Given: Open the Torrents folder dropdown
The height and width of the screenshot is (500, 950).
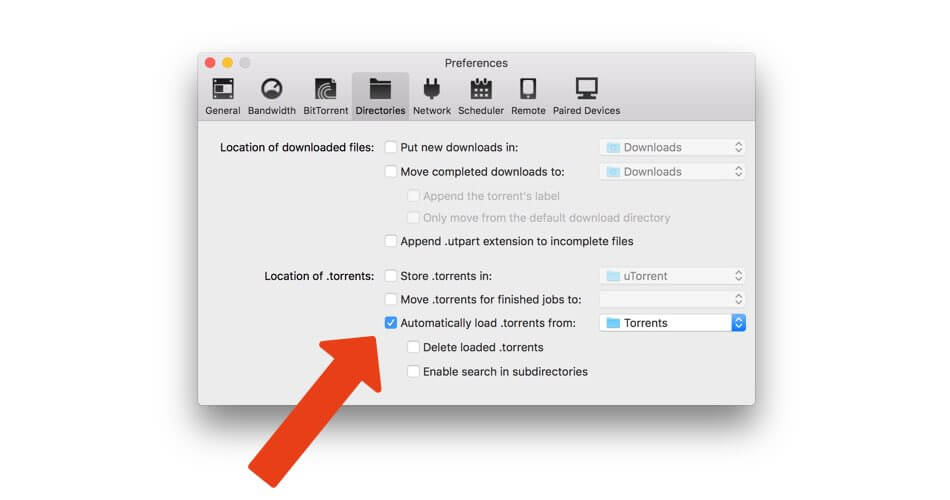Looking at the screenshot, I should click(x=672, y=323).
